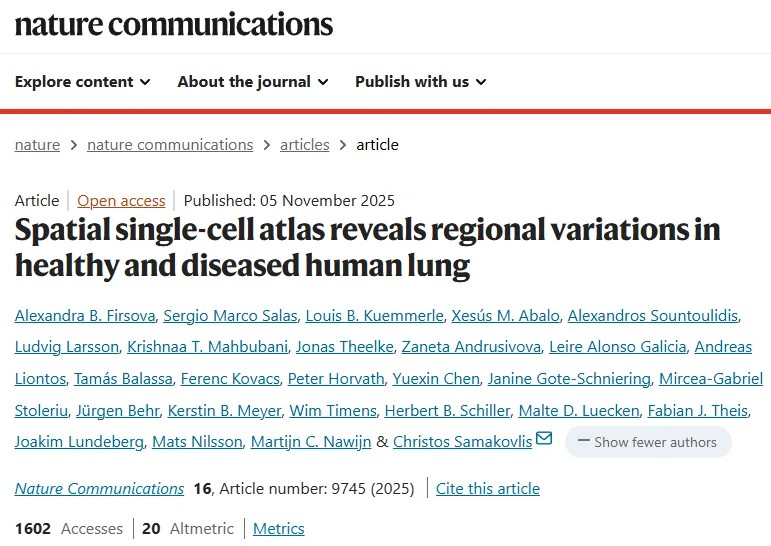Screen dimensions: 771x546
Task: Collapse list with Show fewer authors
Action: 648,442
